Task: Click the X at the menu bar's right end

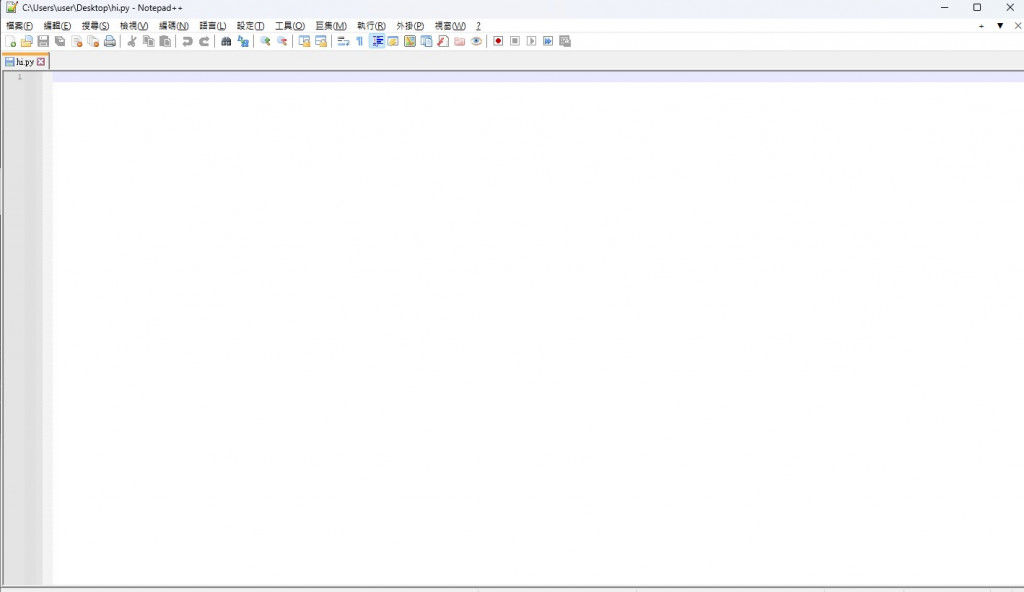Action: point(1017,26)
